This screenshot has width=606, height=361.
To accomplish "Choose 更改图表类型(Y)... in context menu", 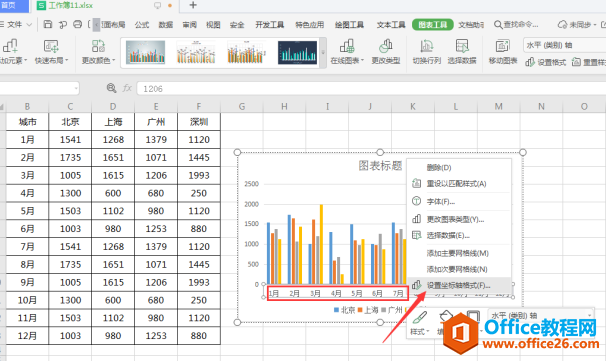I will tap(460, 219).
